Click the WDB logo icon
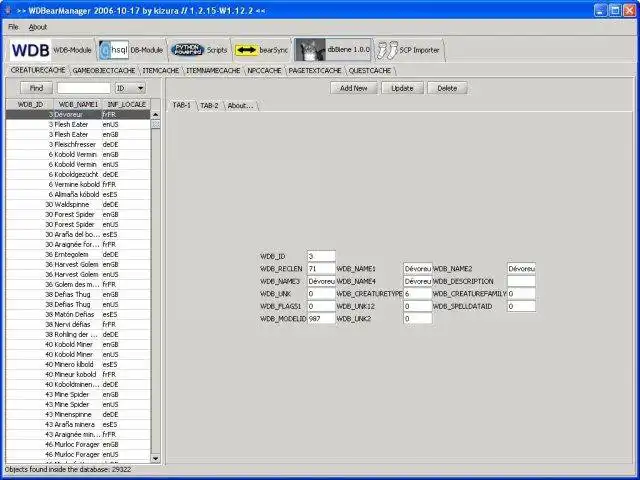640x480 pixels. click(30, 50)
